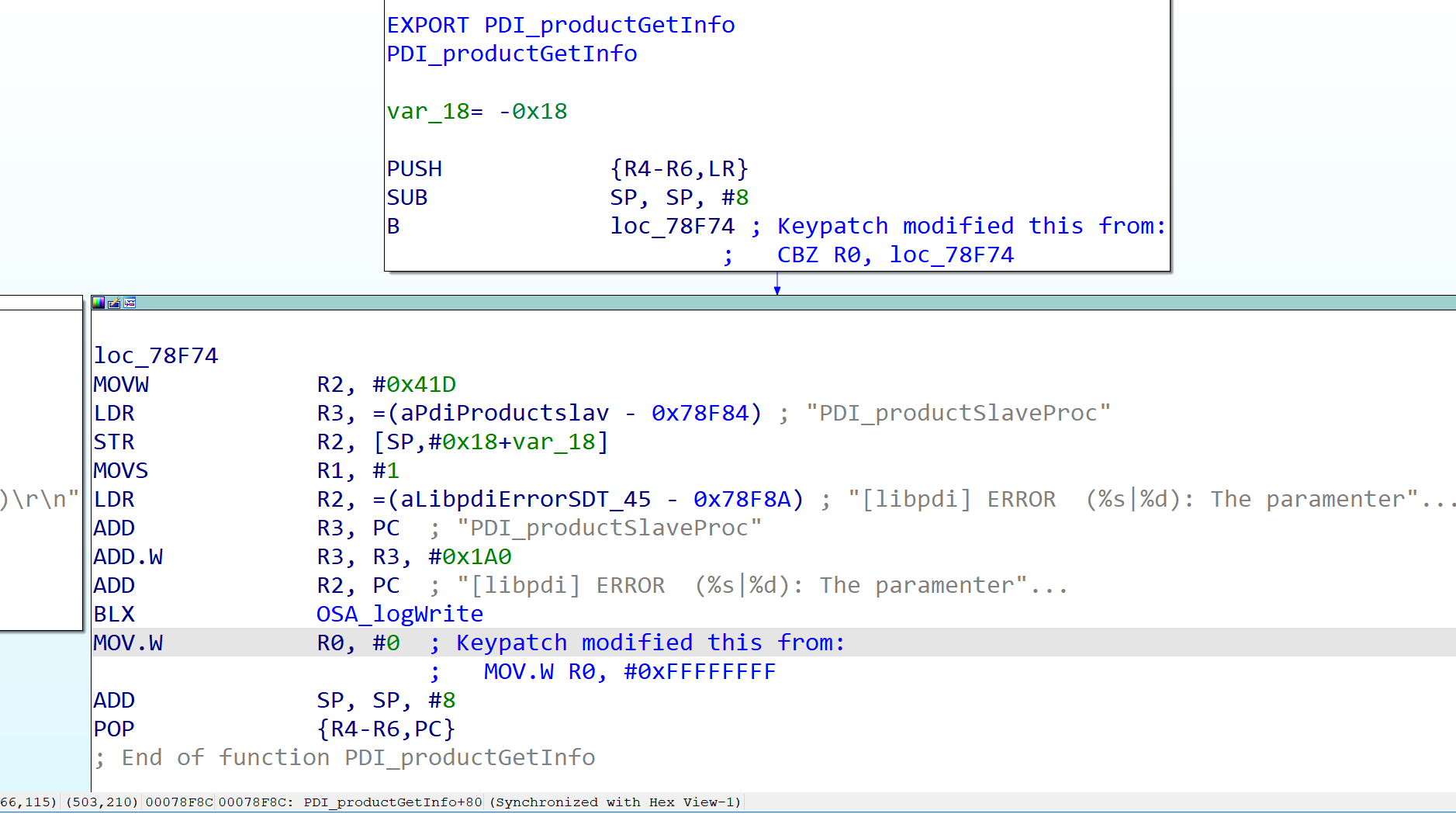Click the ADD.W R3, R3, #0x1A0 instruction
The height and width of the screenshot is (814, 1456).
pyautogui.click(x=303, y=556)
